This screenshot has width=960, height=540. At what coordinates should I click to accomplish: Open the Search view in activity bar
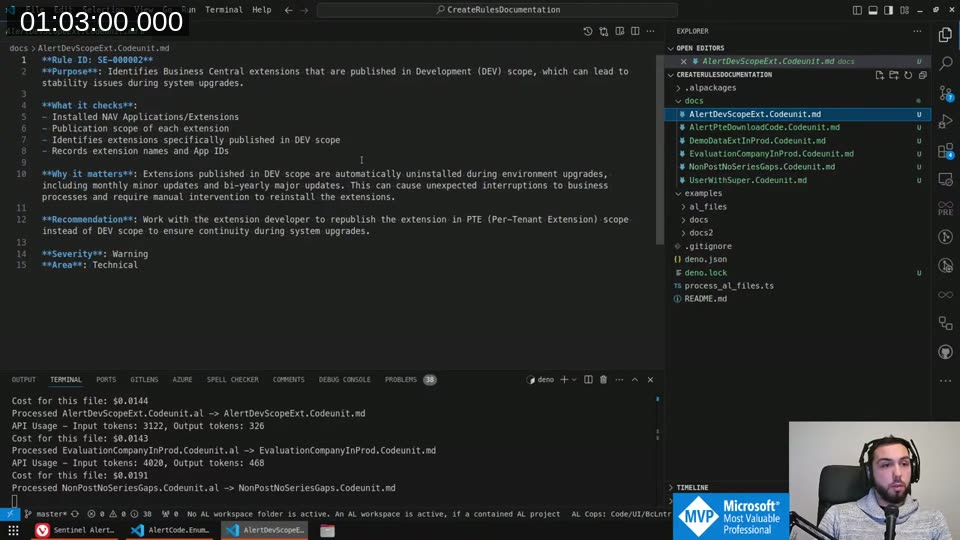coord(945,63)
